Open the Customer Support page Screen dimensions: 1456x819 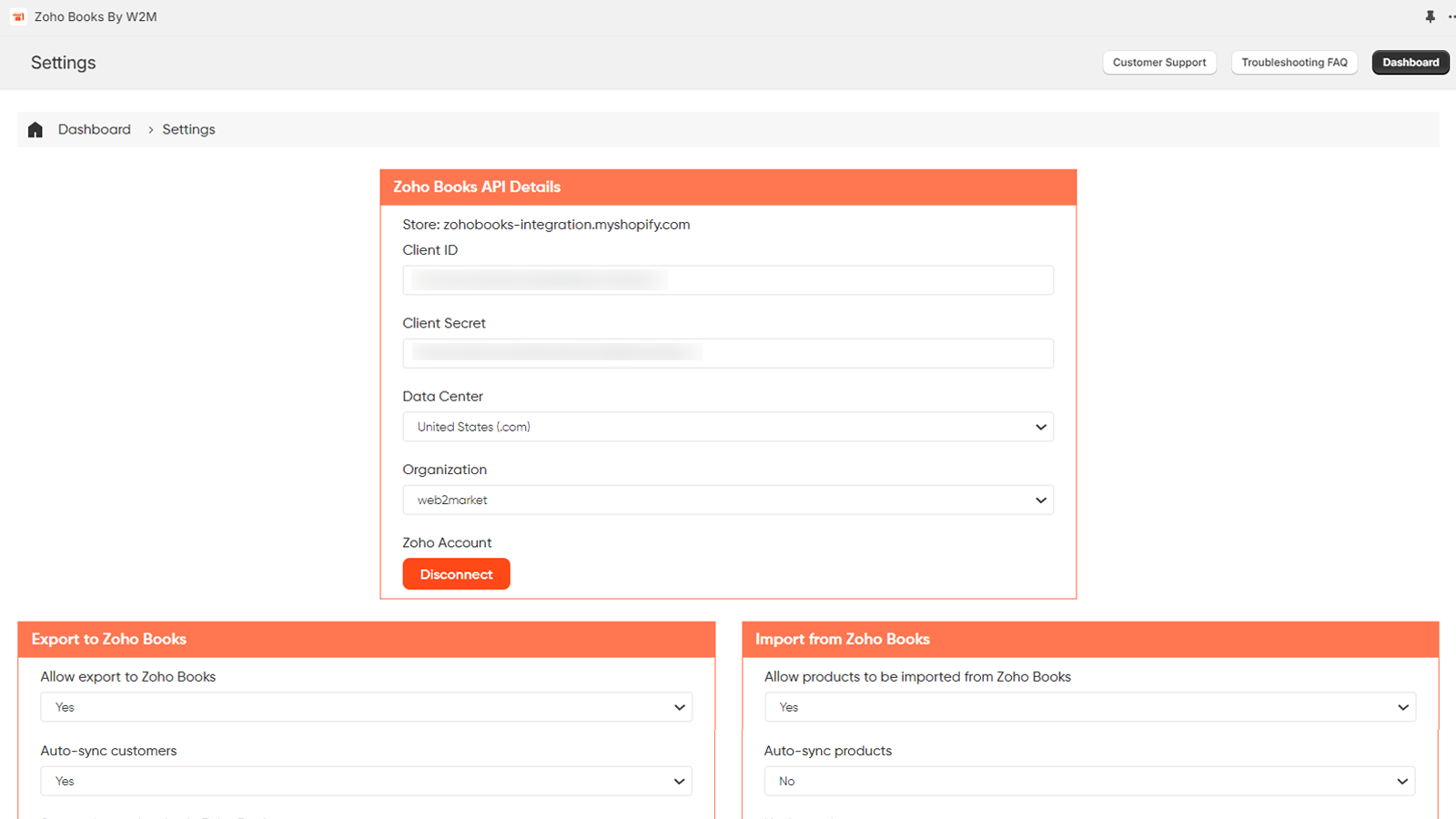click(x=1158, y=63)
